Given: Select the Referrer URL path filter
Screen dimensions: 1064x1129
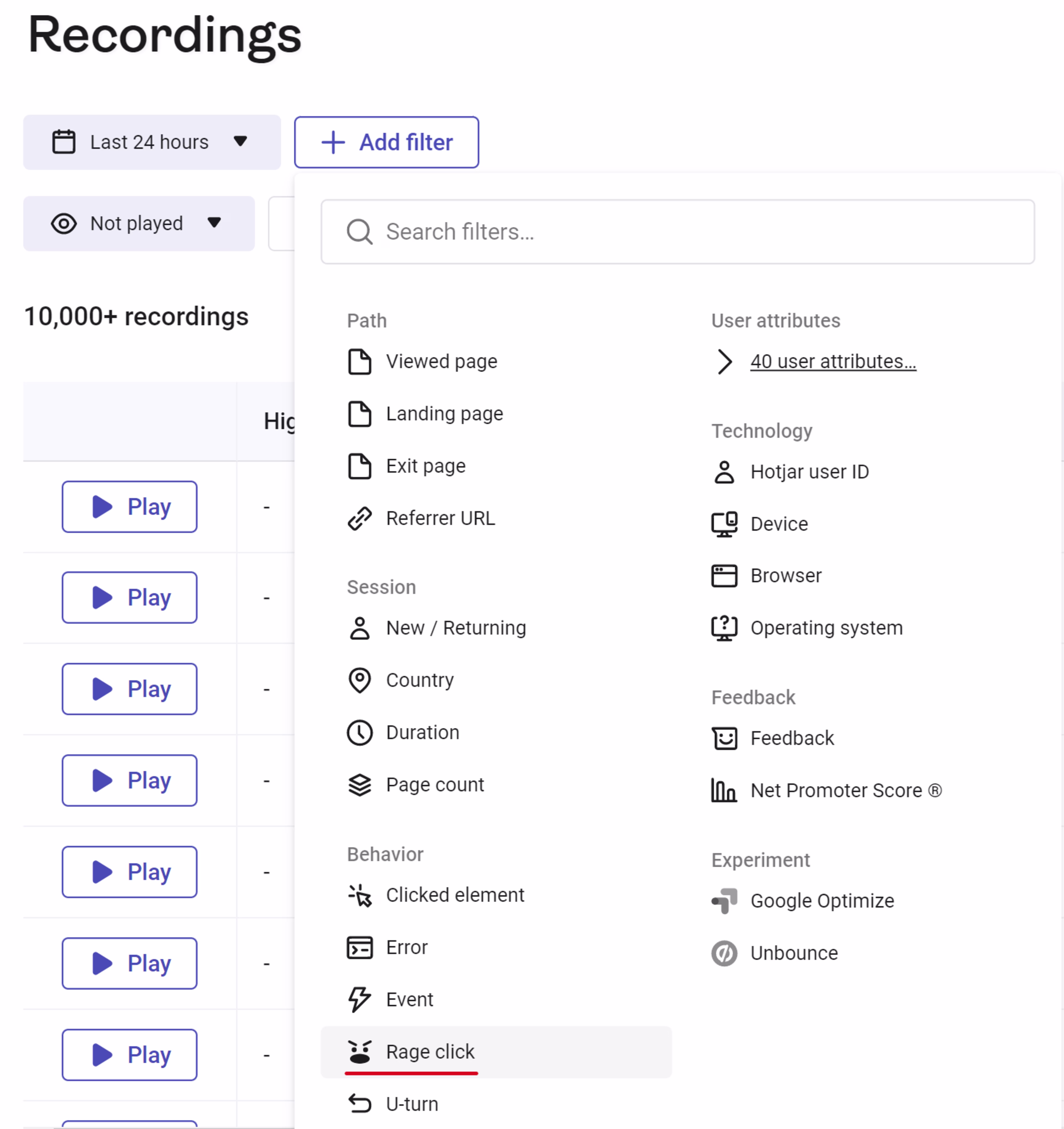Looking at the screenshot, I should 440,518.
